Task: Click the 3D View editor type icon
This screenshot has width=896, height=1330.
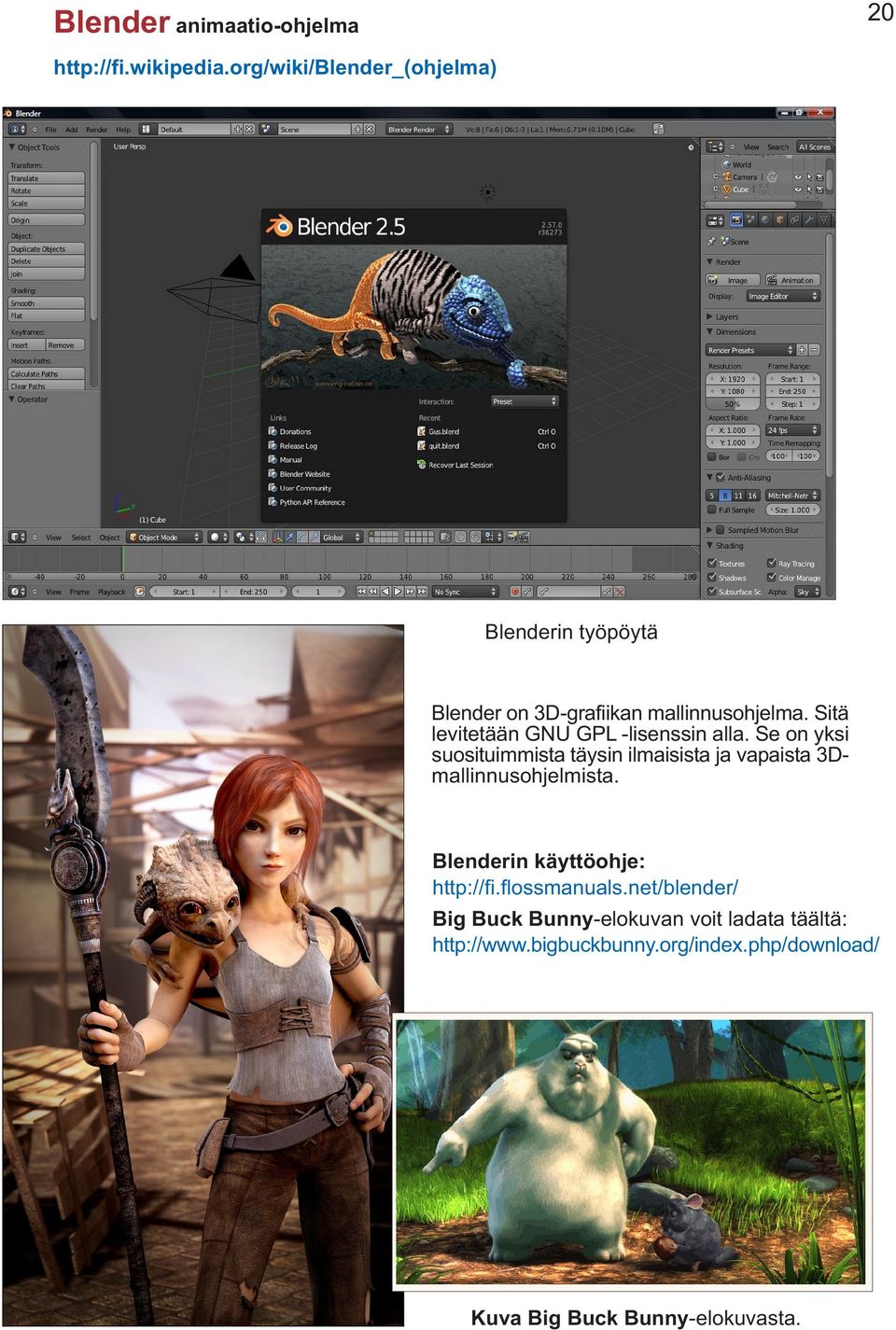Action: 17,537
